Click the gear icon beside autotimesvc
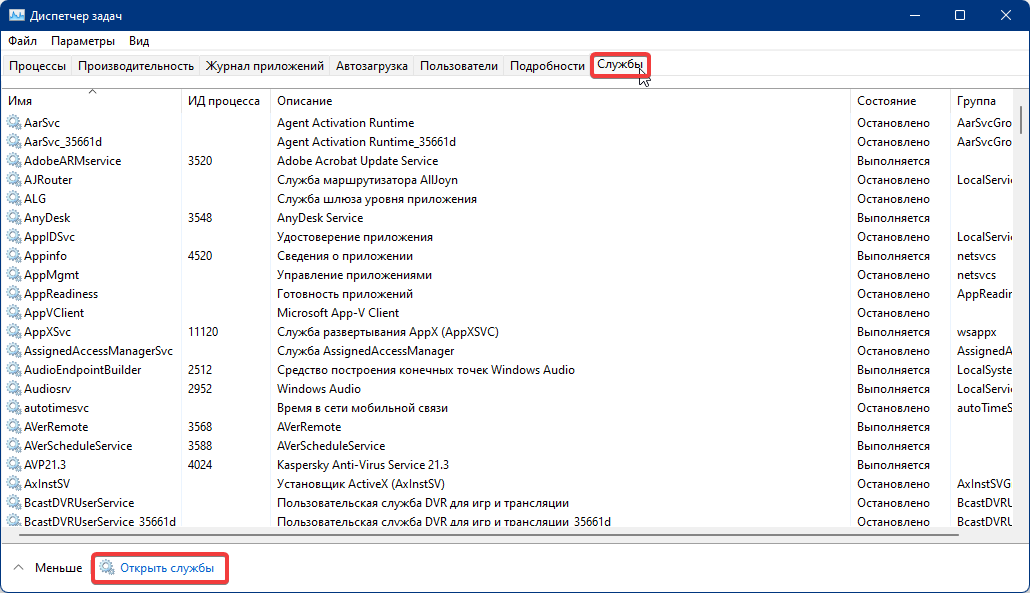 [x=14, y=408]
